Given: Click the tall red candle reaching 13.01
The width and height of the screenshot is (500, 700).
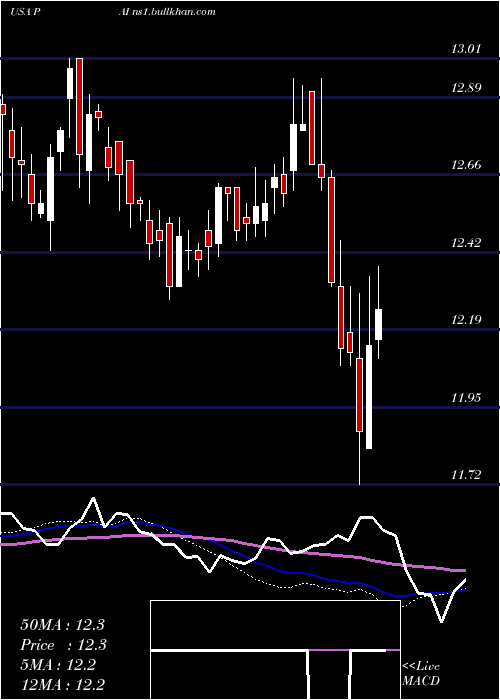Looking at the screenshot, I should 79,106.
